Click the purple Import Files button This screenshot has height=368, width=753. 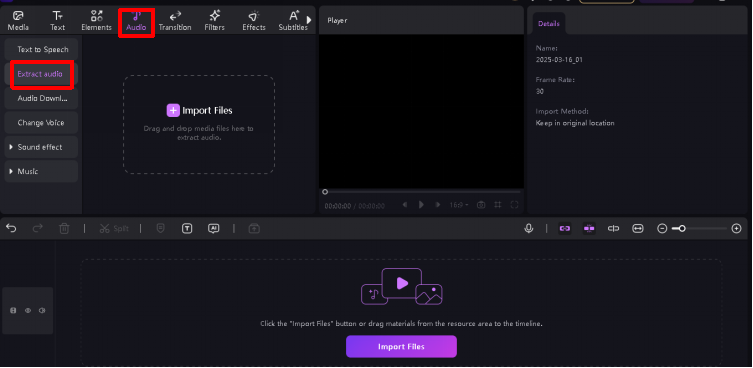point(401,346)
